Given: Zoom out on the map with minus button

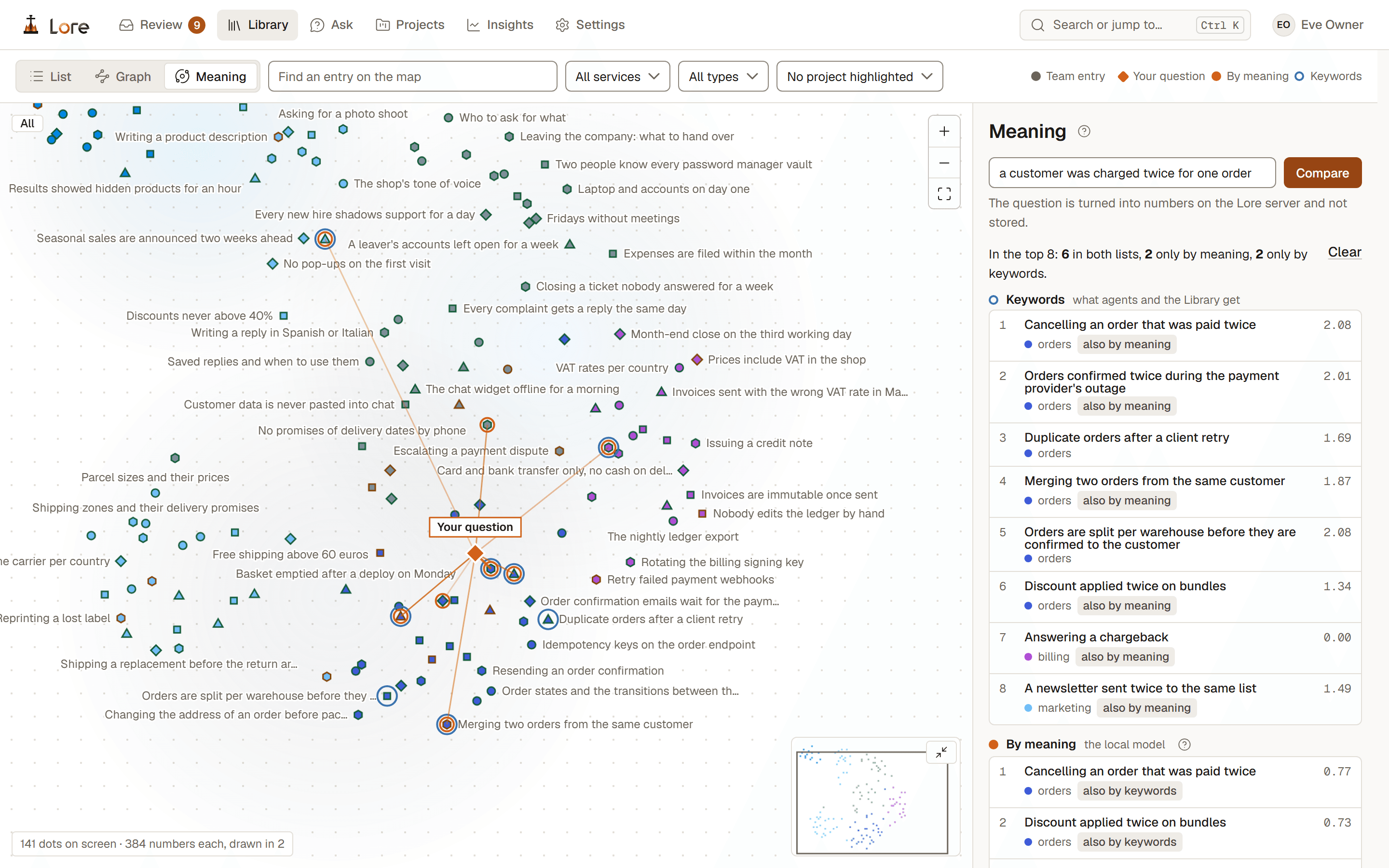Looking at the screenshot, I should (943, 163).
